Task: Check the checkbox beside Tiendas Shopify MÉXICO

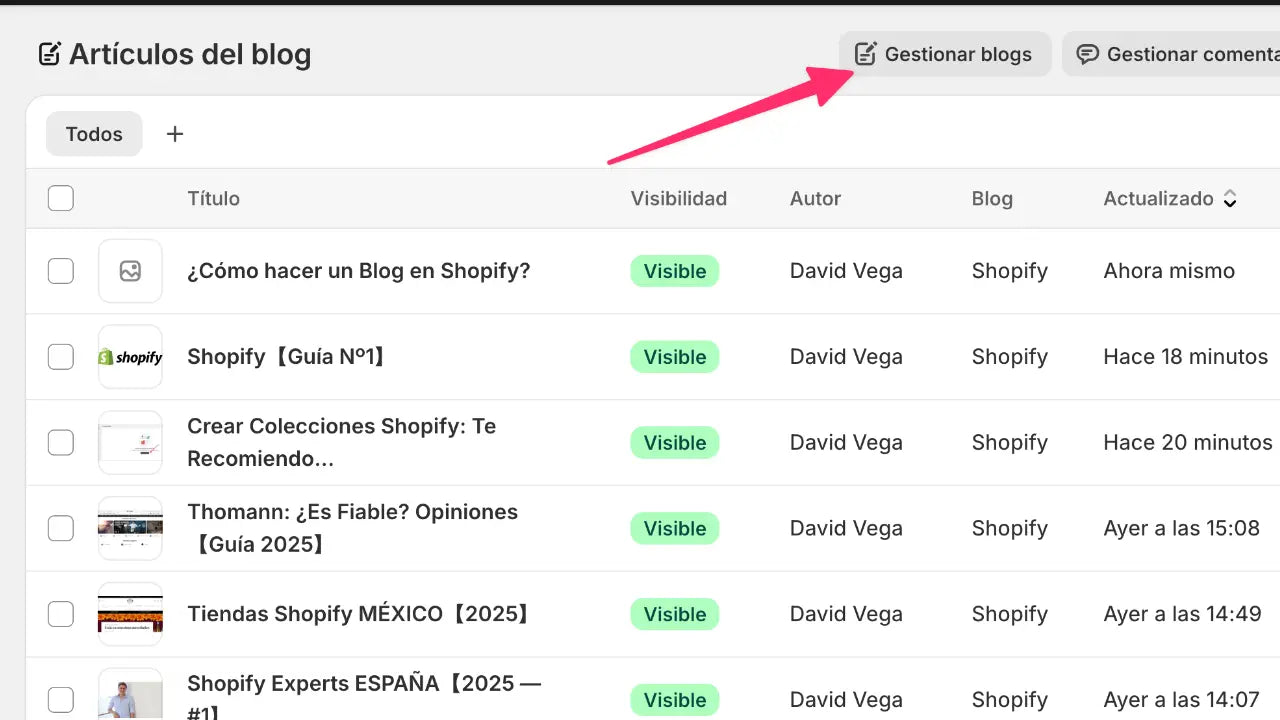Action: click(x=60, y=614)
